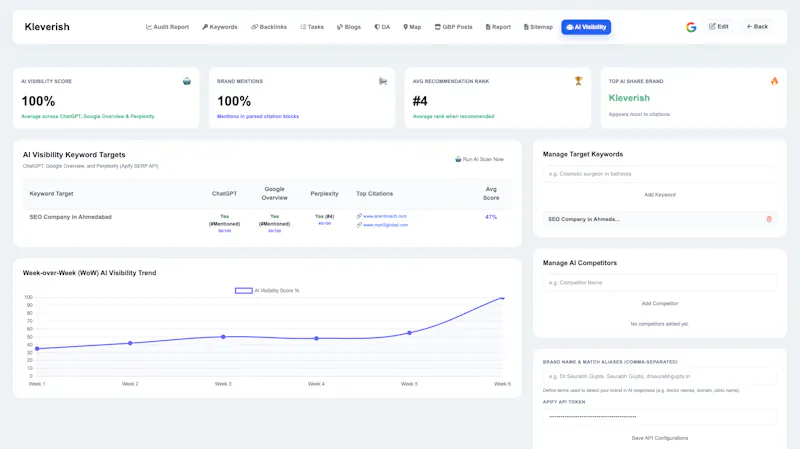Focus the target keyword input field
Viewport: 800px width, 449px height.
pyautogui.click(x=660, y=174)
